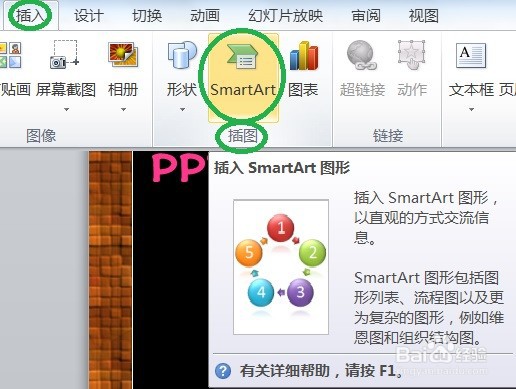This screenshot has width=516, height=389.
Task: Switch to the 设计 tab
Action: [x=89, y=16]
